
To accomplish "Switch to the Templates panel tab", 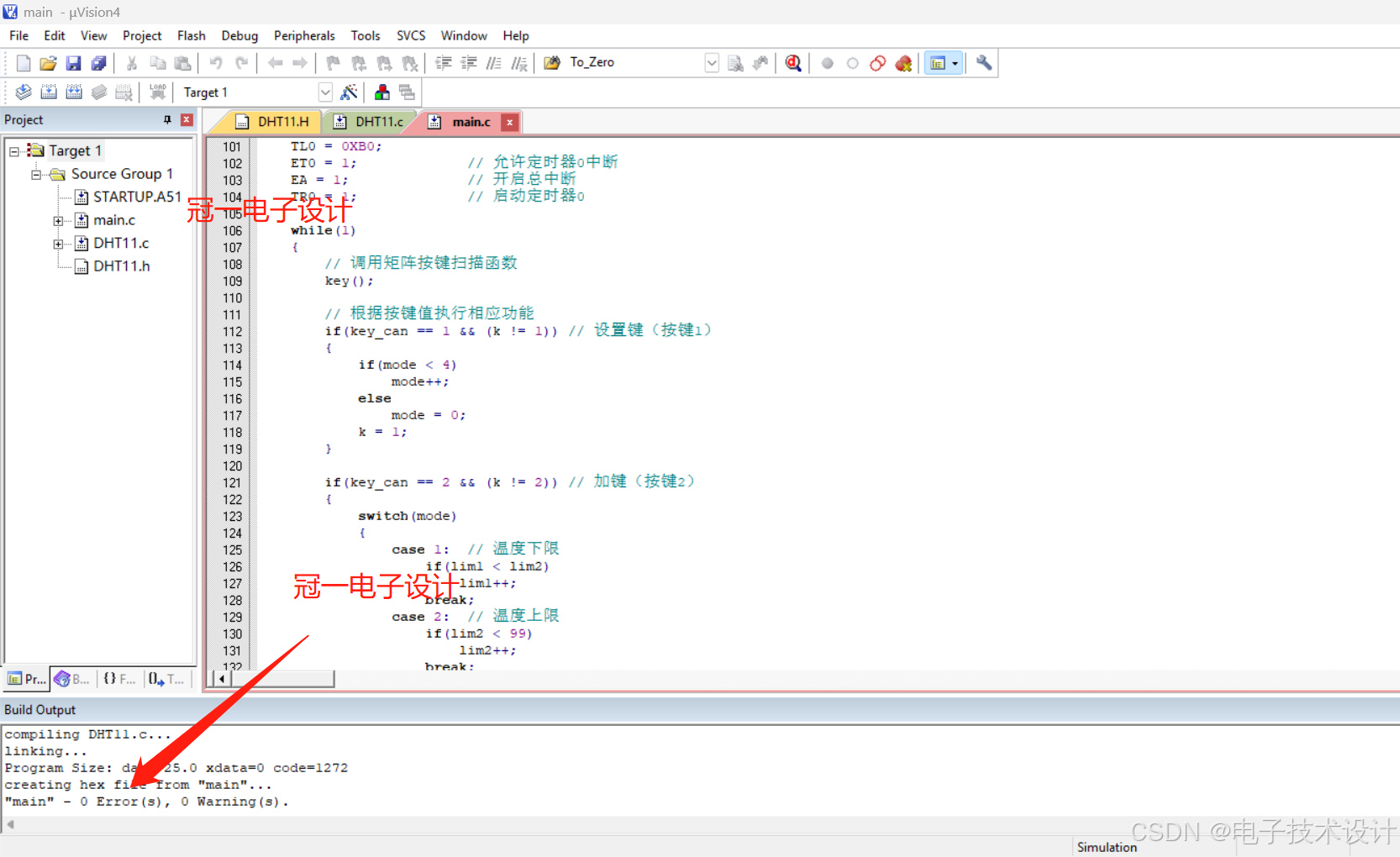I will click(166, 679).
